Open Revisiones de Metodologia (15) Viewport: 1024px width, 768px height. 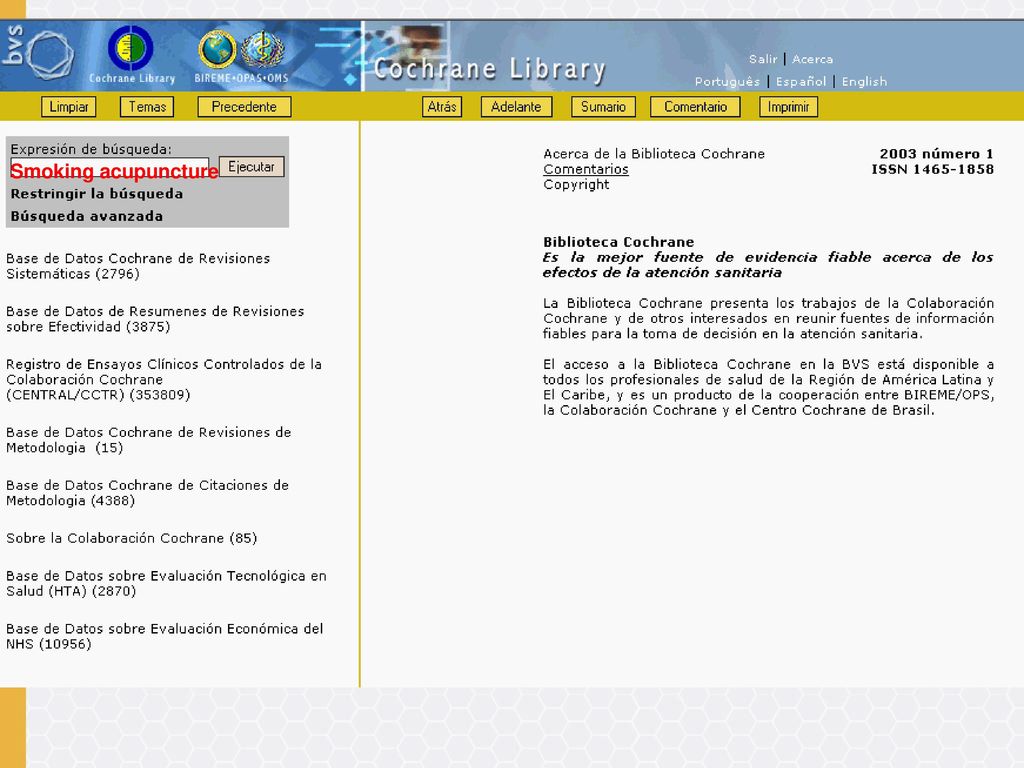tap(148, 440)
